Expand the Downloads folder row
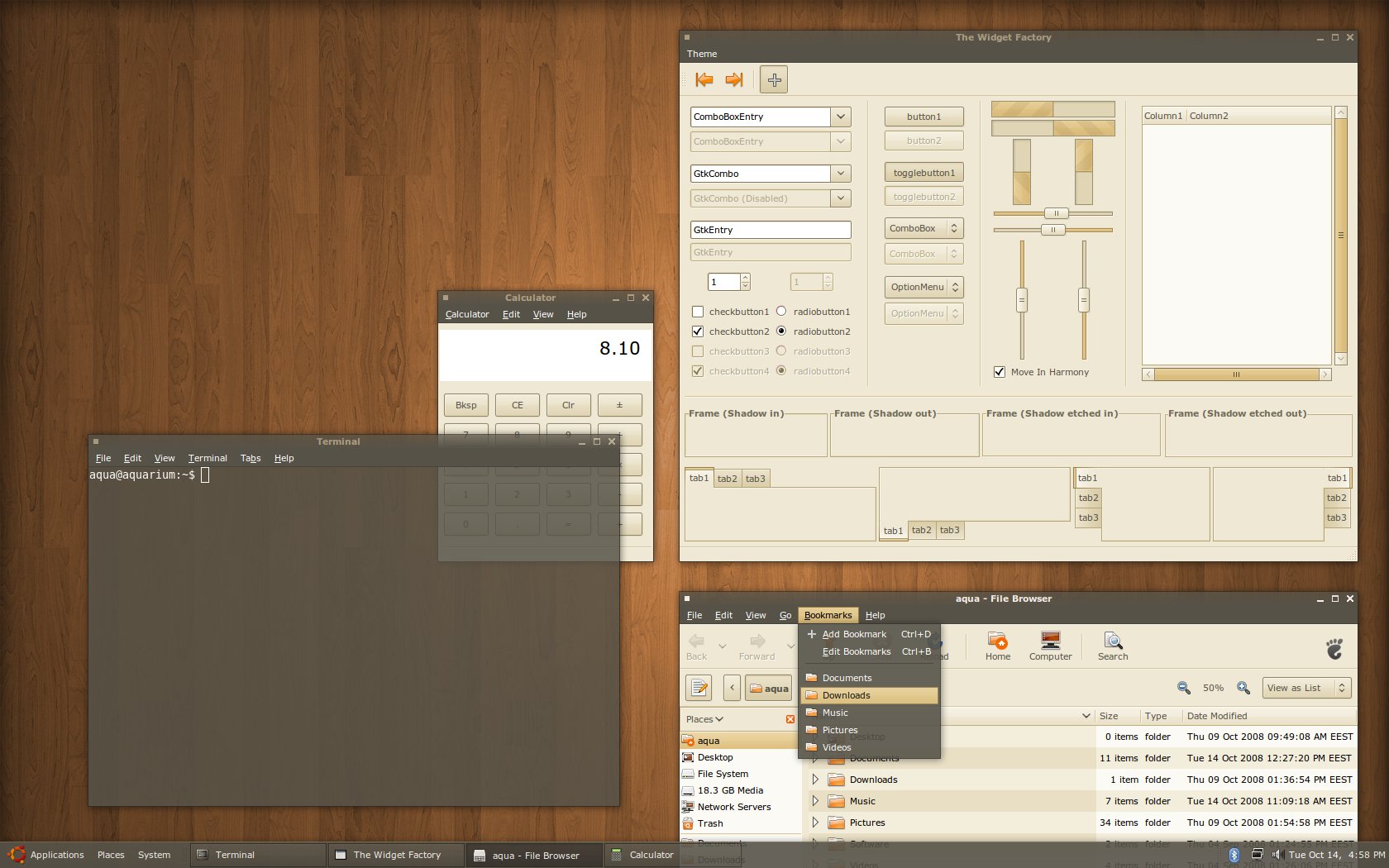The image size is (1389, 868). 815,780
